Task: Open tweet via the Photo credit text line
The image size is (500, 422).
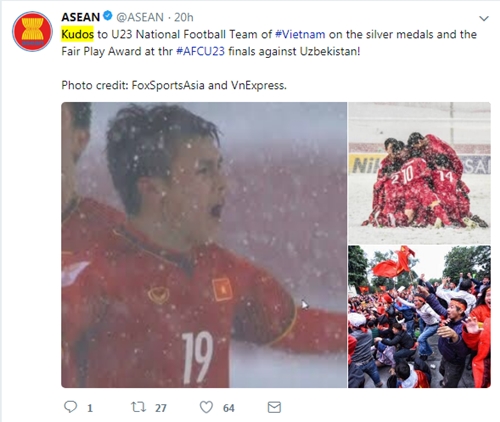Action: pos(174,85)
